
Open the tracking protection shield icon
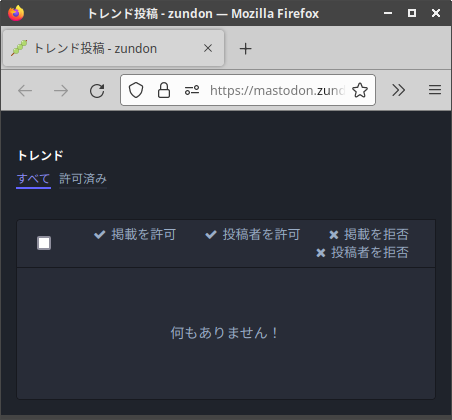pos(136,90)
